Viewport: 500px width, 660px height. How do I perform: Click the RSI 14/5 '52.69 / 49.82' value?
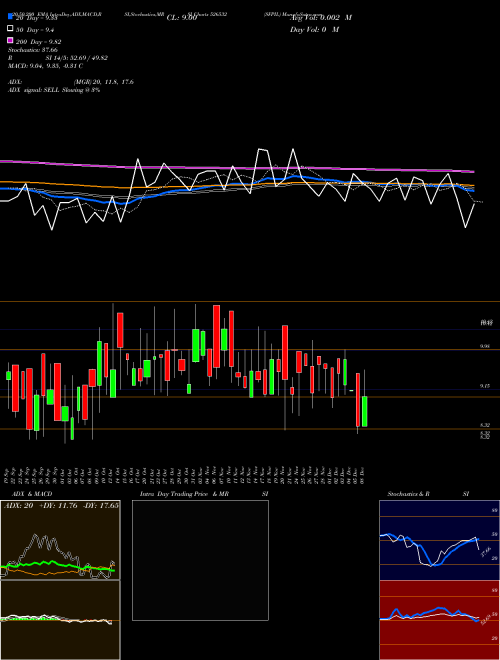(x=88, y=58)
